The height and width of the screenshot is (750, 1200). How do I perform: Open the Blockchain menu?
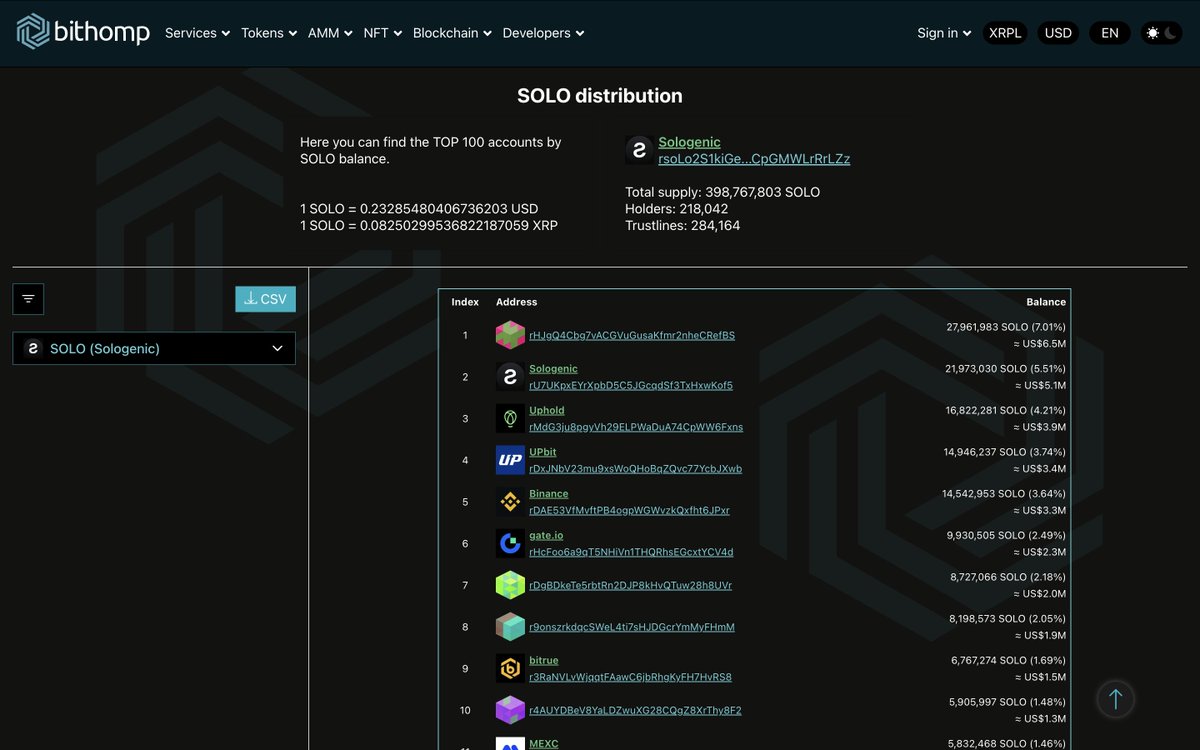(x=452, y=33)
